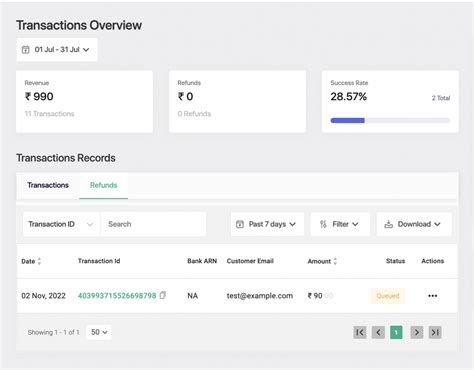The height and width of the screenshot is (370, 474).
Task: Go to the next page
Action: coord(417,332)
